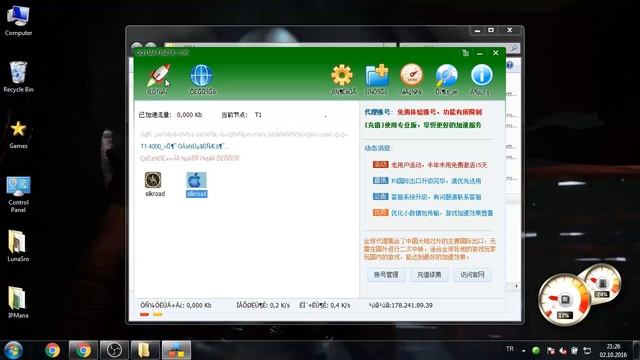The image size is (640, 360).
Task: Switch to the active Chrome window on taskbar
Action: pos(83,350)
